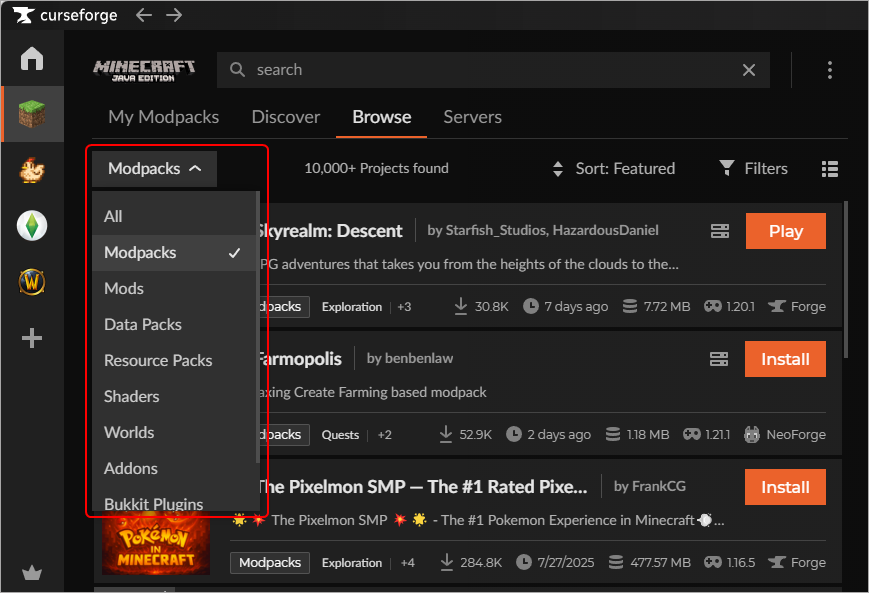
Task: Expand +2 more tags on Farmopolis
Action: pyautogui.click(x=385, y=435)
